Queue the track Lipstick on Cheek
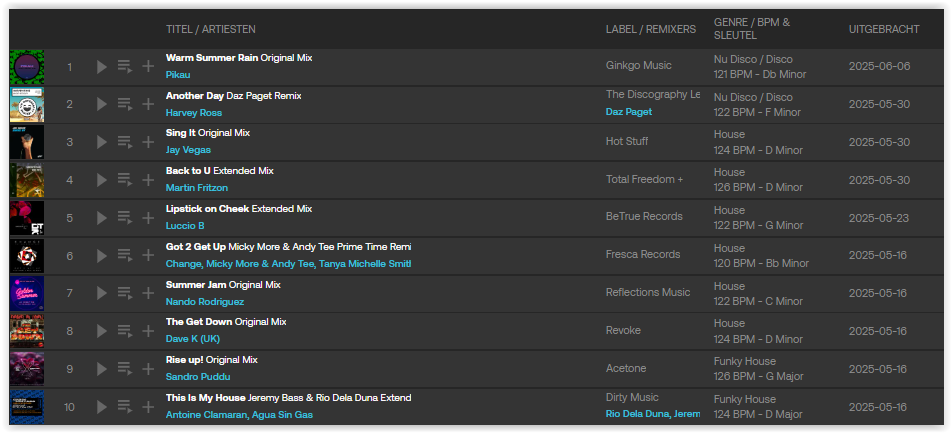Image resolution: width=952 pixels, height=433 pixels. [x=125, y=217]
